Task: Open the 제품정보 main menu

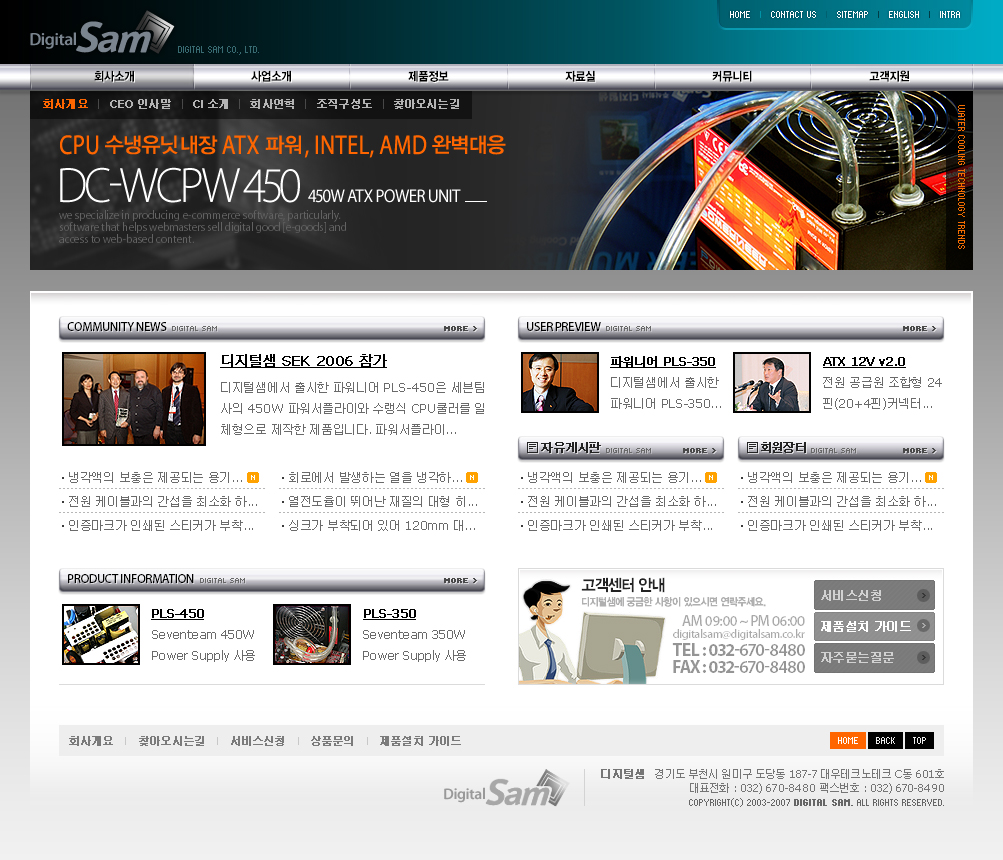Action: point(428,76)
